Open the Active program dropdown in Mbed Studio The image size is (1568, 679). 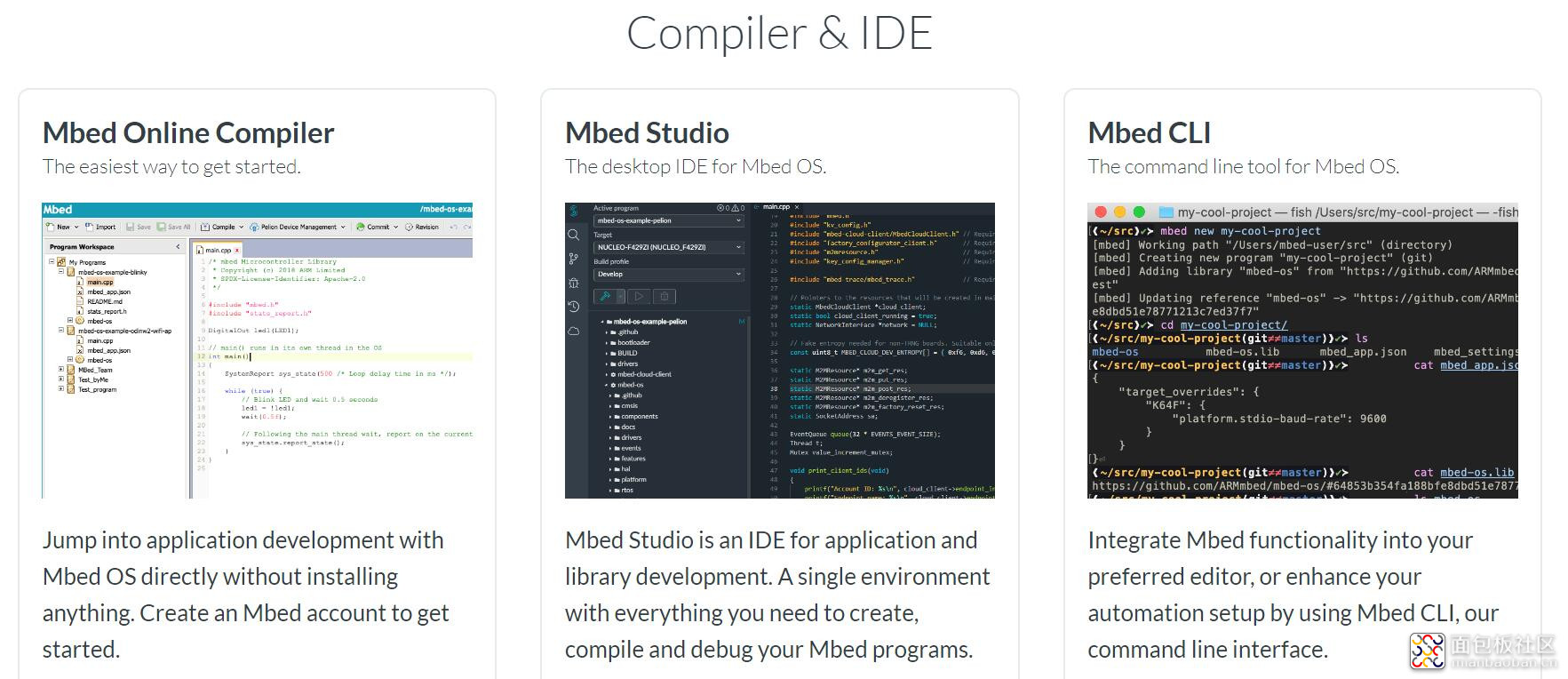pos(669,220)
